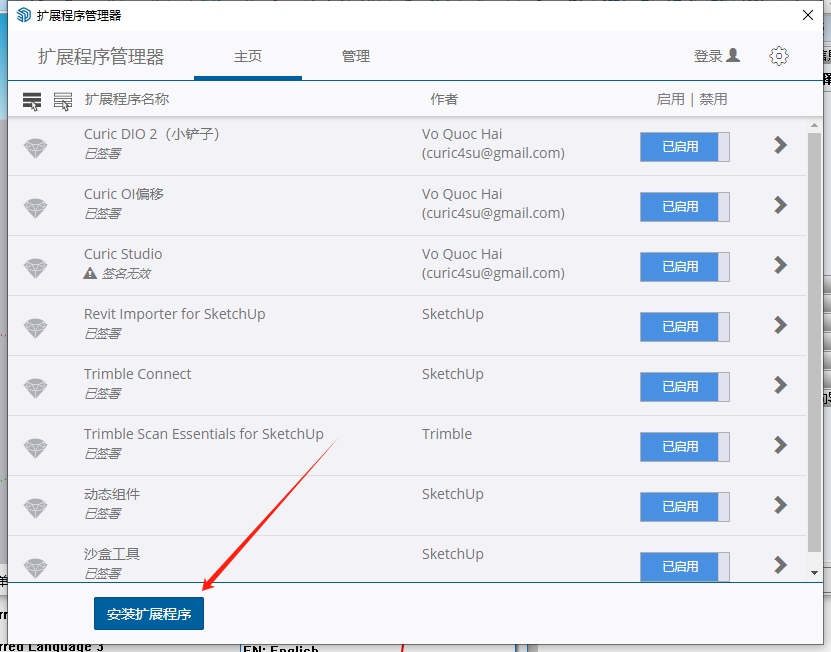Viewport: 831px width, 652px height.
Task: Select the Trimble Connect name text
Action: point(137,374)
